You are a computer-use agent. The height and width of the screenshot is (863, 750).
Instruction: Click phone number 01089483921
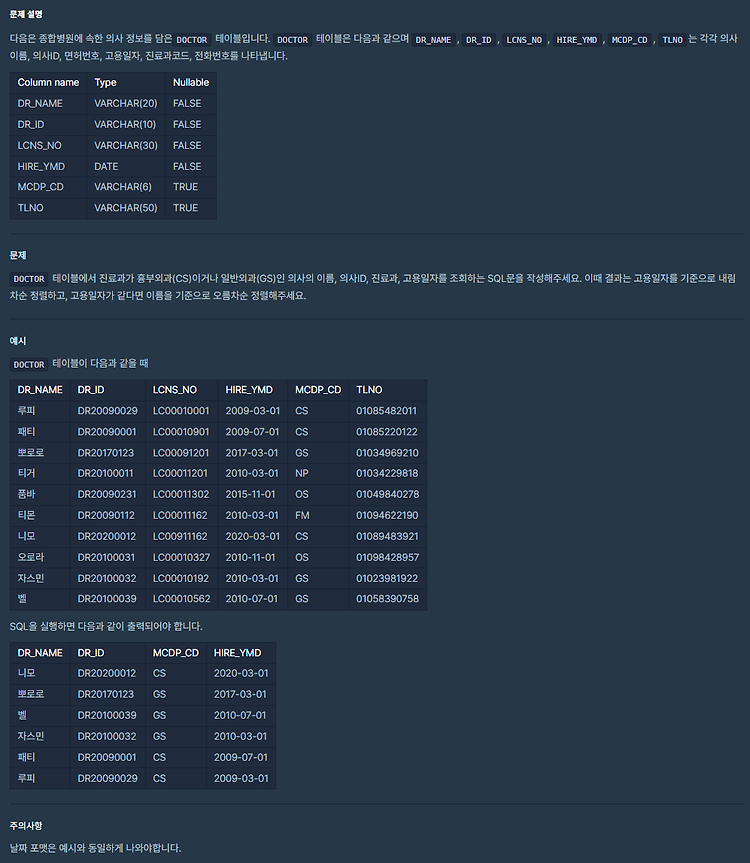[387, 536]
